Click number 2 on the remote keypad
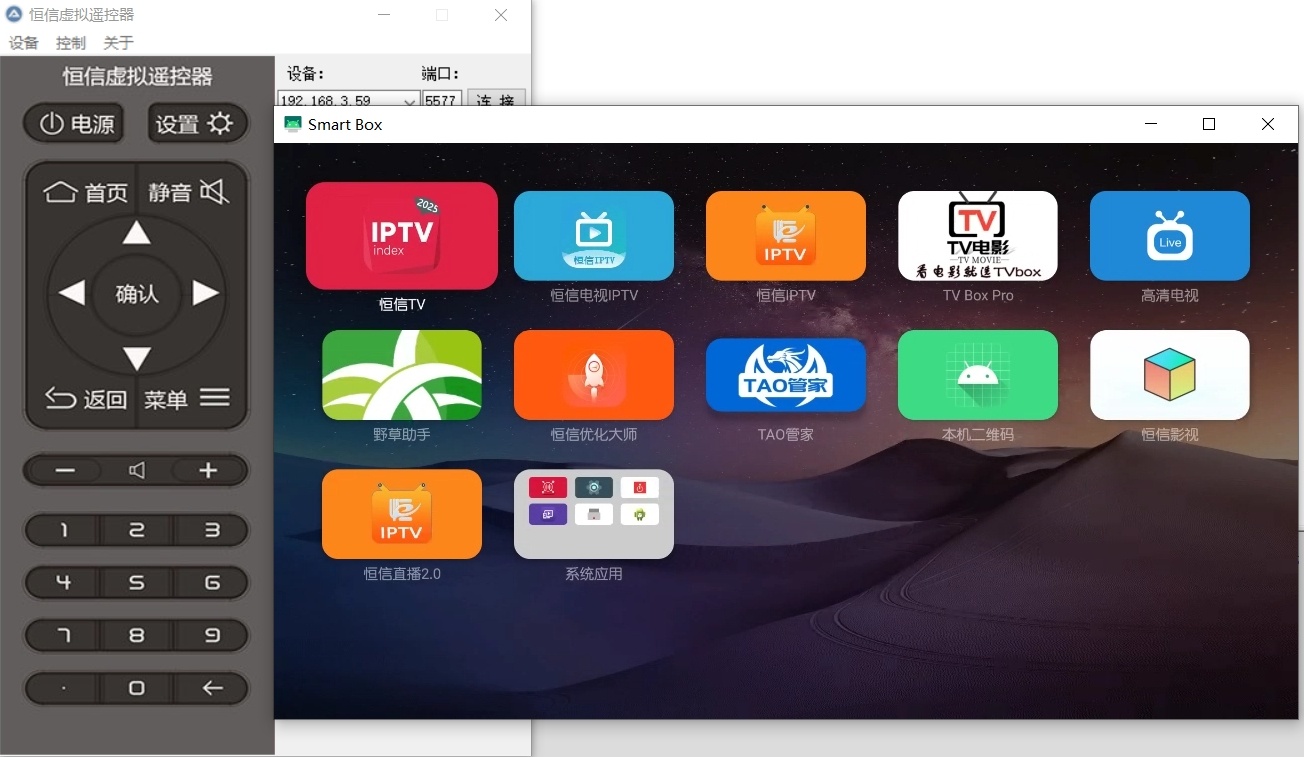 tap(137, 531)
